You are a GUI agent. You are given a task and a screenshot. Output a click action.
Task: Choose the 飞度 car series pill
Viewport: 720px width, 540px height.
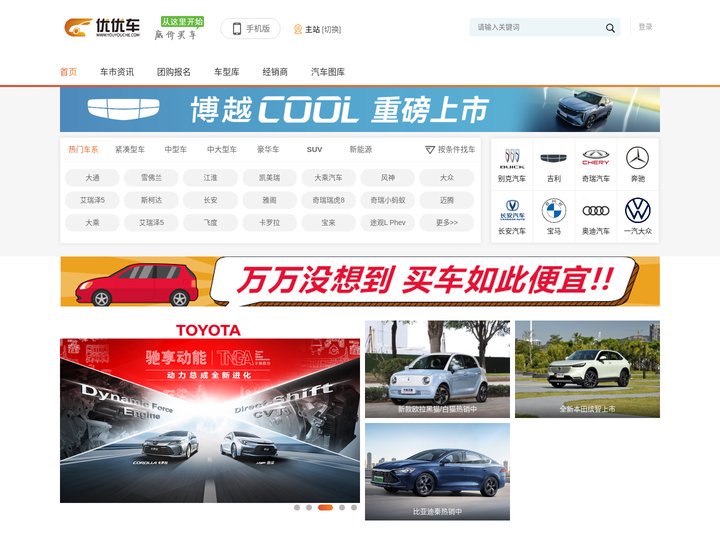coord(210,223)
